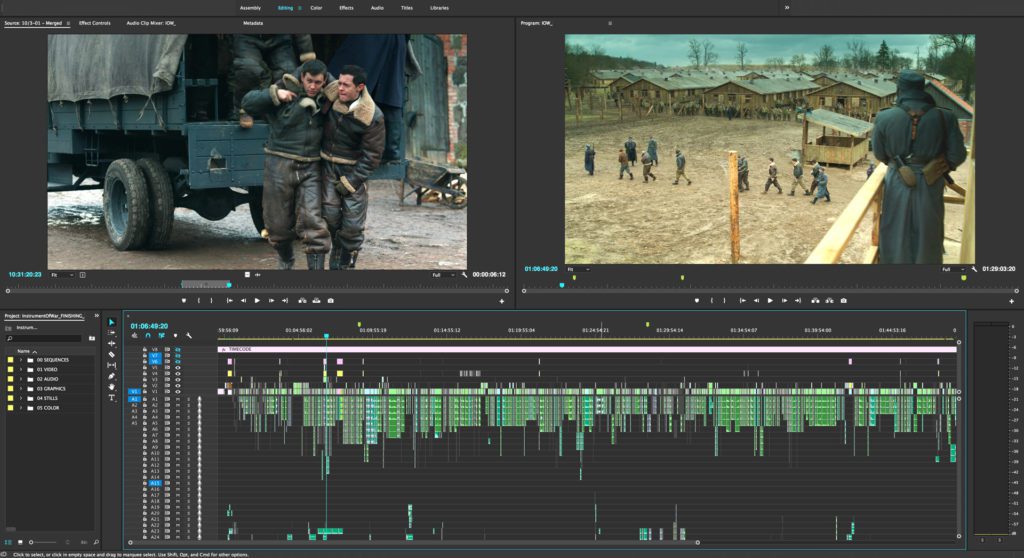Select the Slip tool

pyautogui.click(x=112, y=365)
